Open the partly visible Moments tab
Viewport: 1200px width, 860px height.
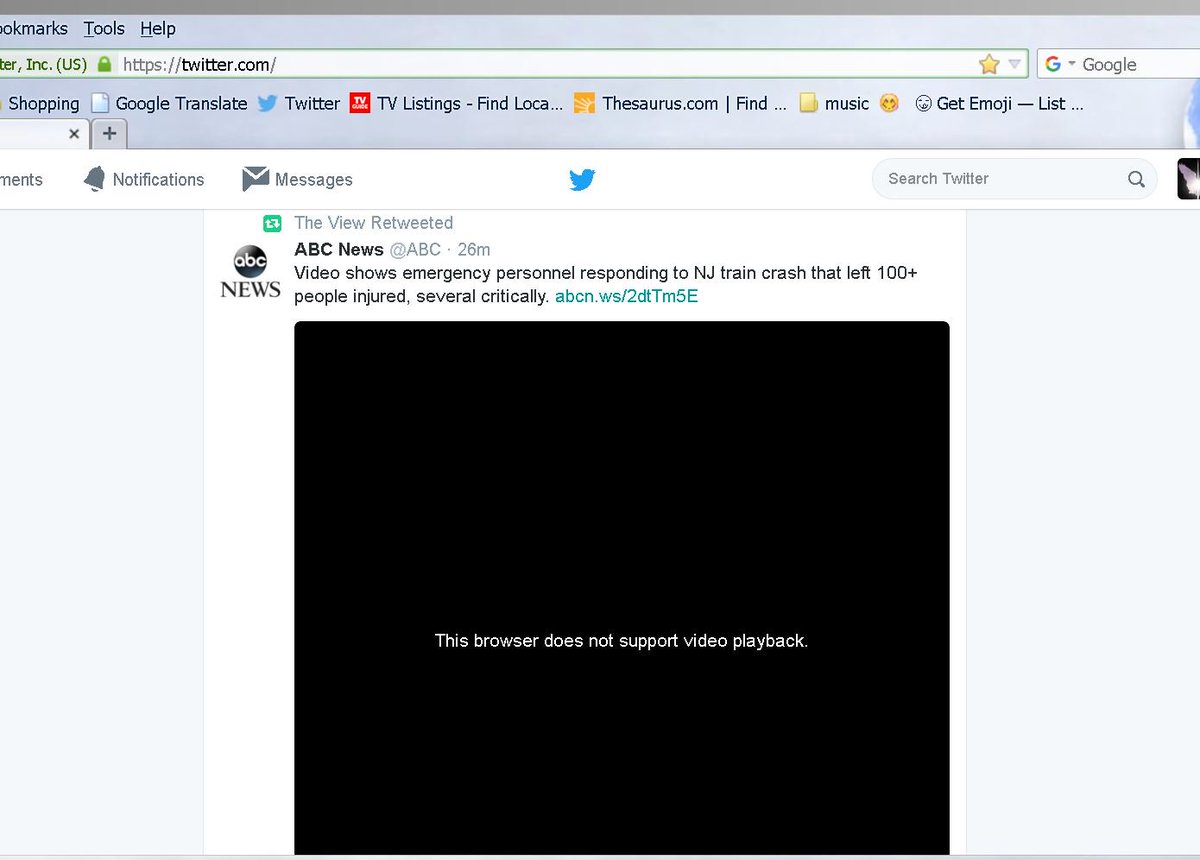click(21, 179)
